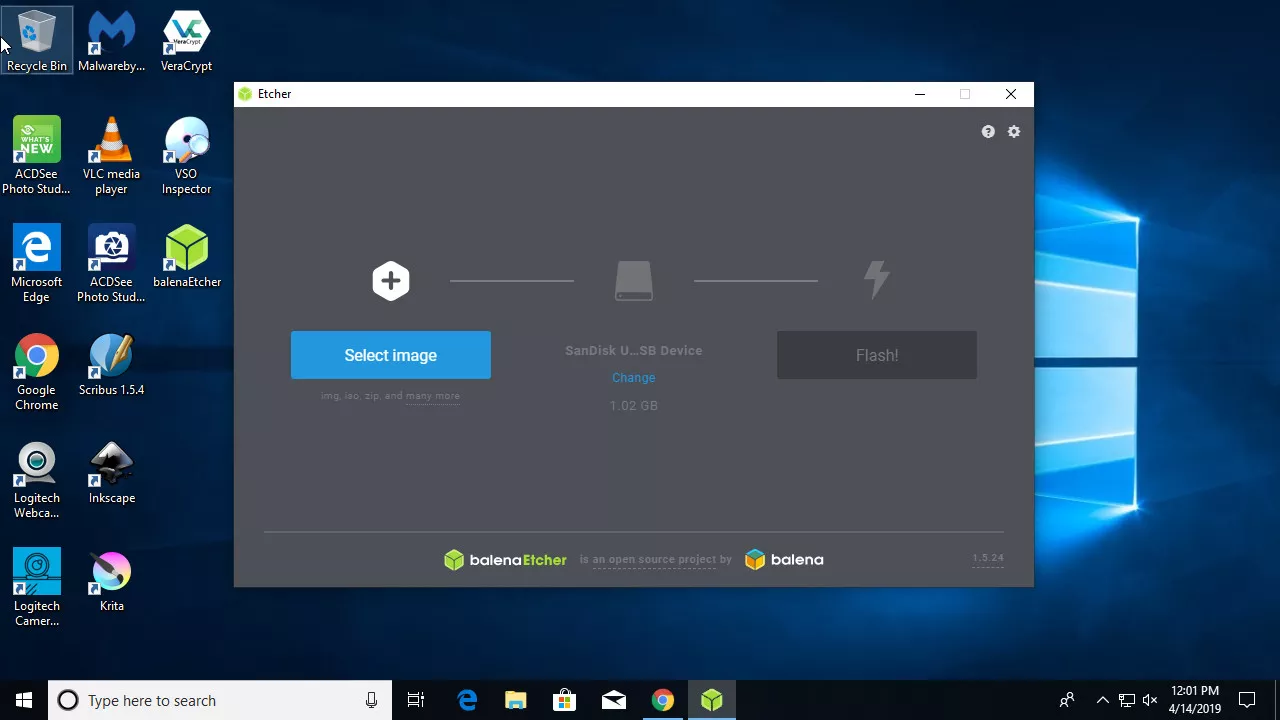The width and height of the screenshot is (1280, 720).
Task: Select VSO Inspector desktop icon
Action: point(187,156)
